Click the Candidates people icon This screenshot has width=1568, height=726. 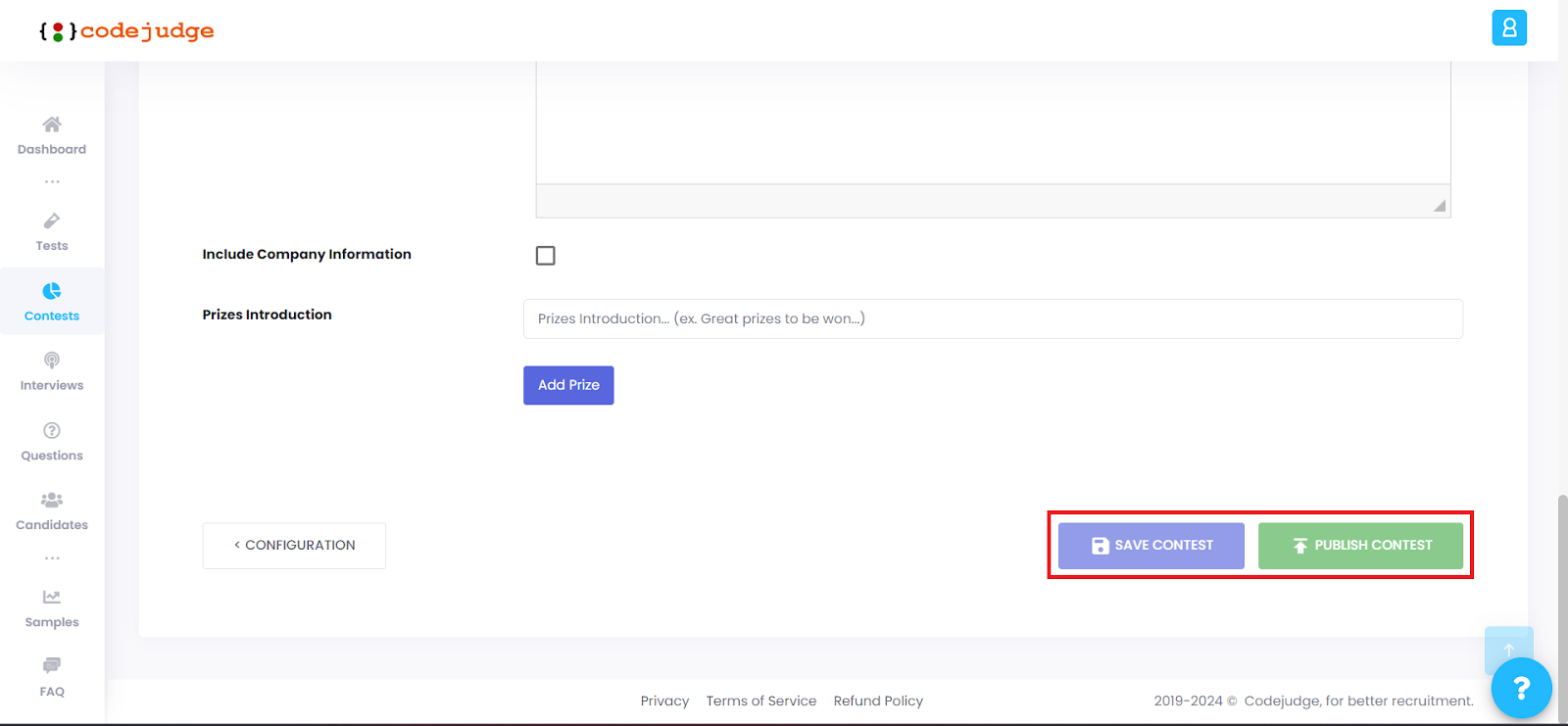pos(52,500)
